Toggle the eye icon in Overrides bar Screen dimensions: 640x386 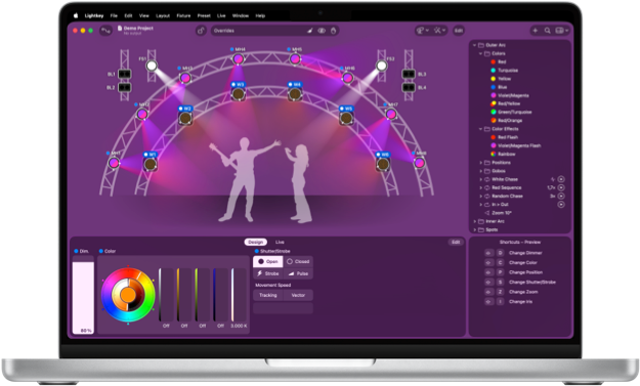click(x=322, y=31)
